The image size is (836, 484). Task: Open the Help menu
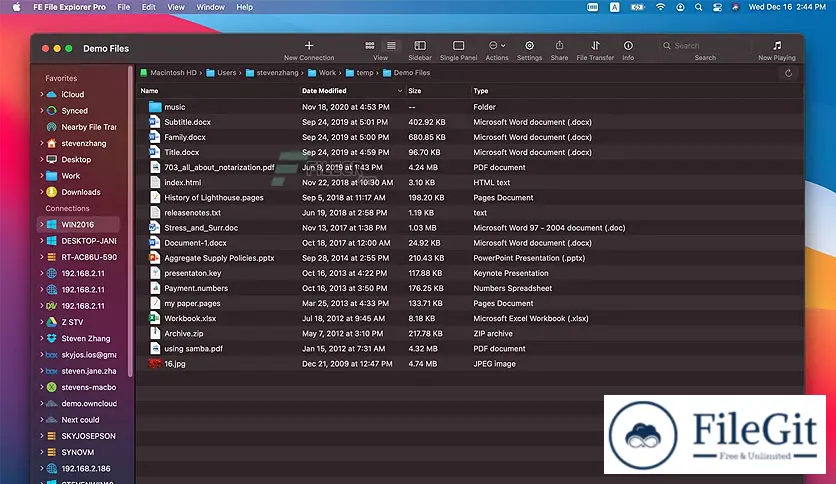pyautogui.click(x=245, y=7)
